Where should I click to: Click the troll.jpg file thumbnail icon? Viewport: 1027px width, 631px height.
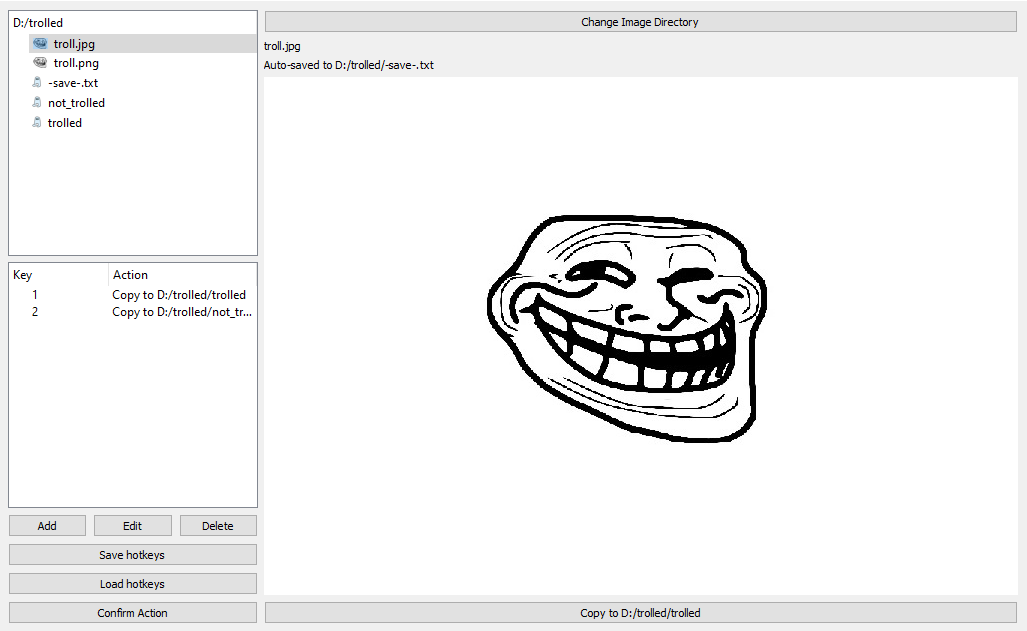(x=40, y=43)
